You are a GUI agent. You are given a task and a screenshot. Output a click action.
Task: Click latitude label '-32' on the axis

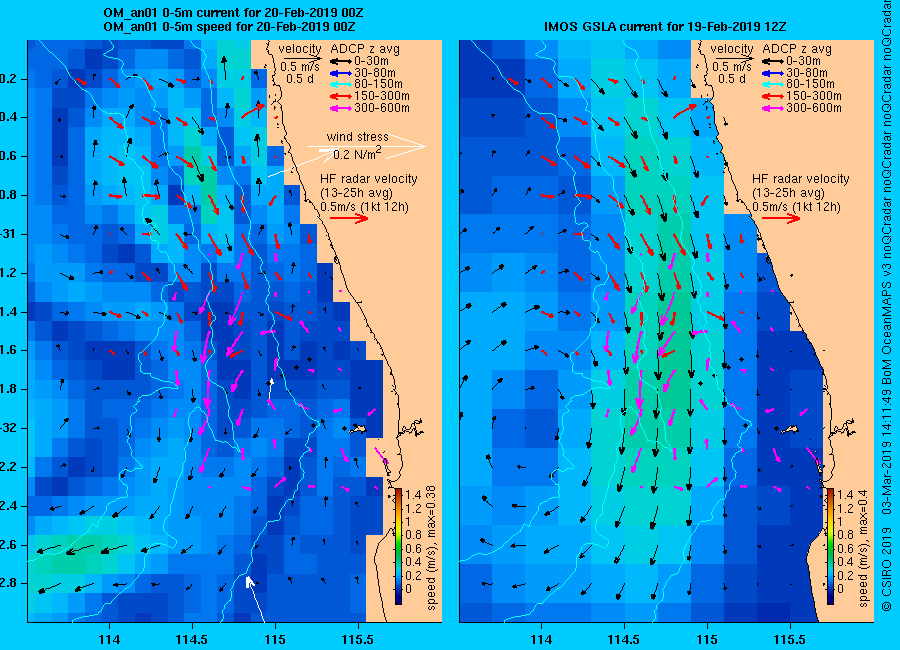(x=7, y=429)
